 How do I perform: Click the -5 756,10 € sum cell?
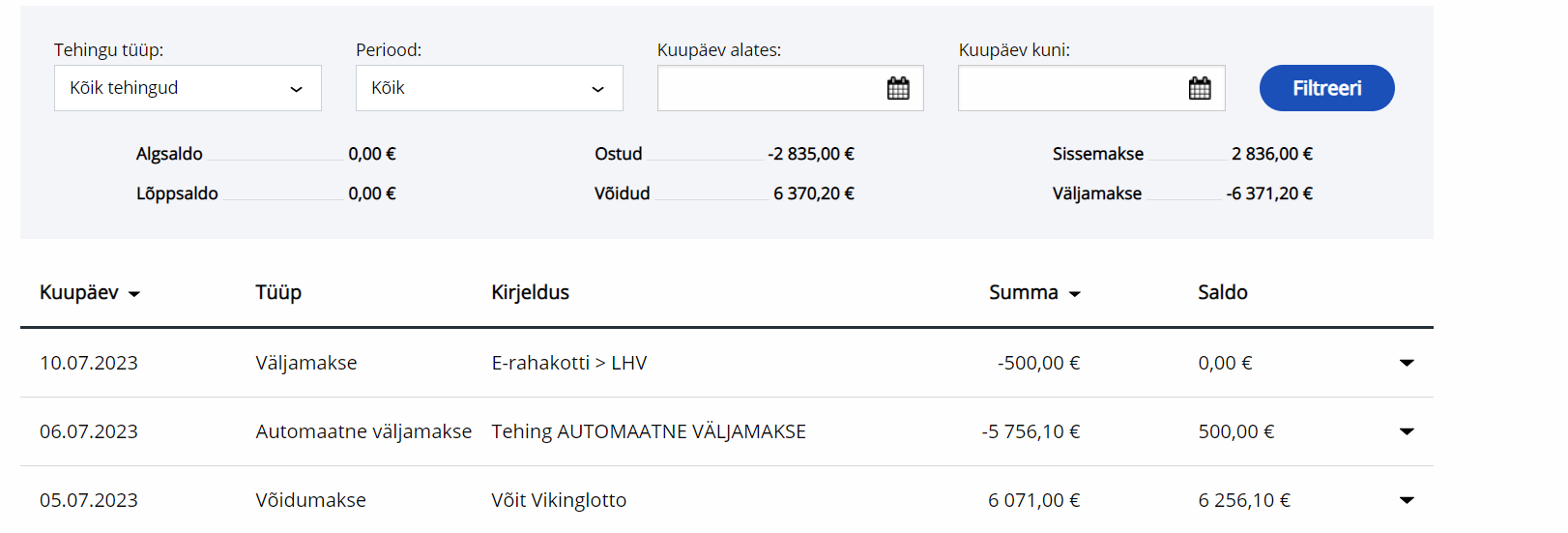[1031, 432]
